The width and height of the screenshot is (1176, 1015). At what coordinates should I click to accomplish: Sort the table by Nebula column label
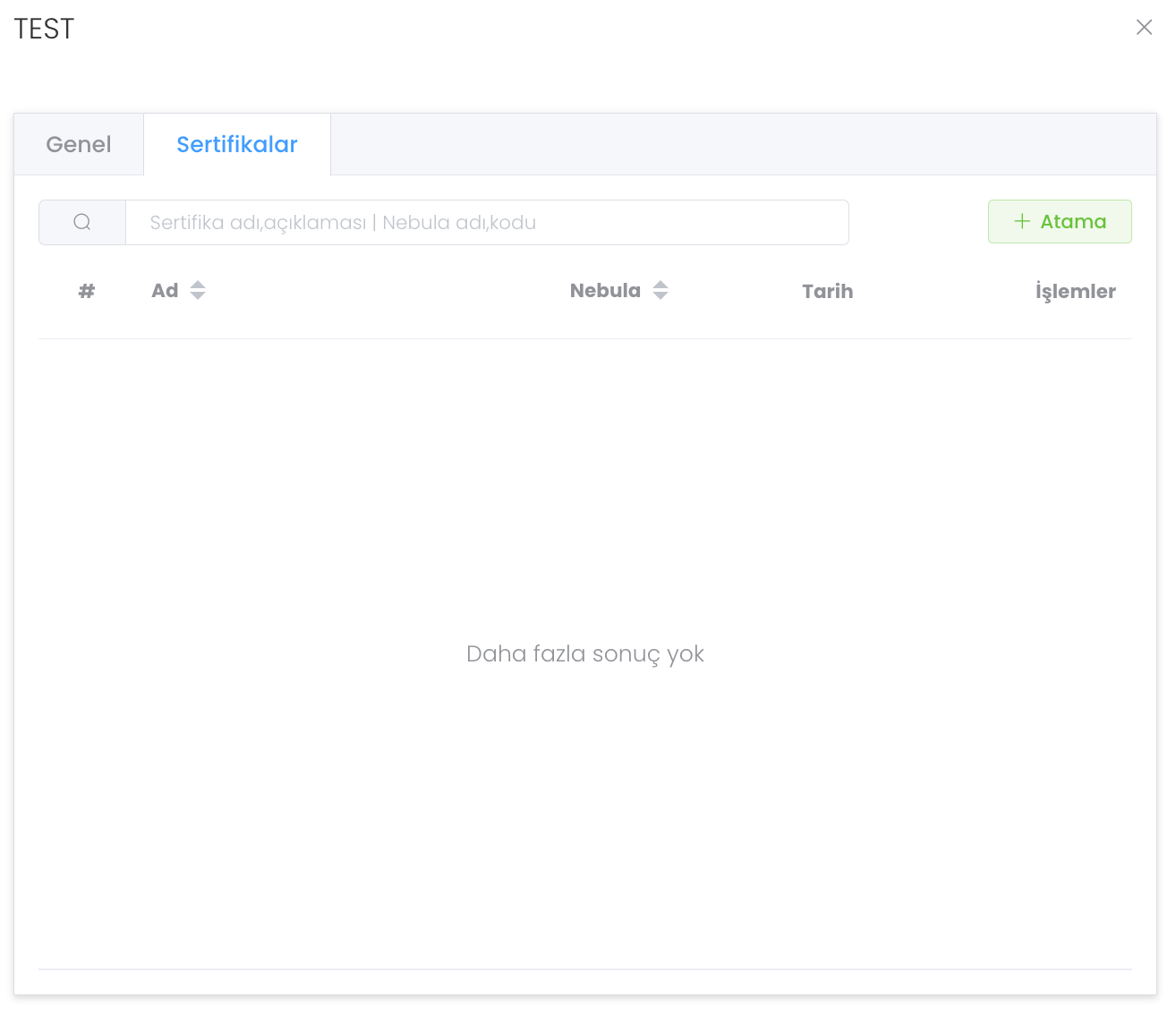(x=605, y=291)
